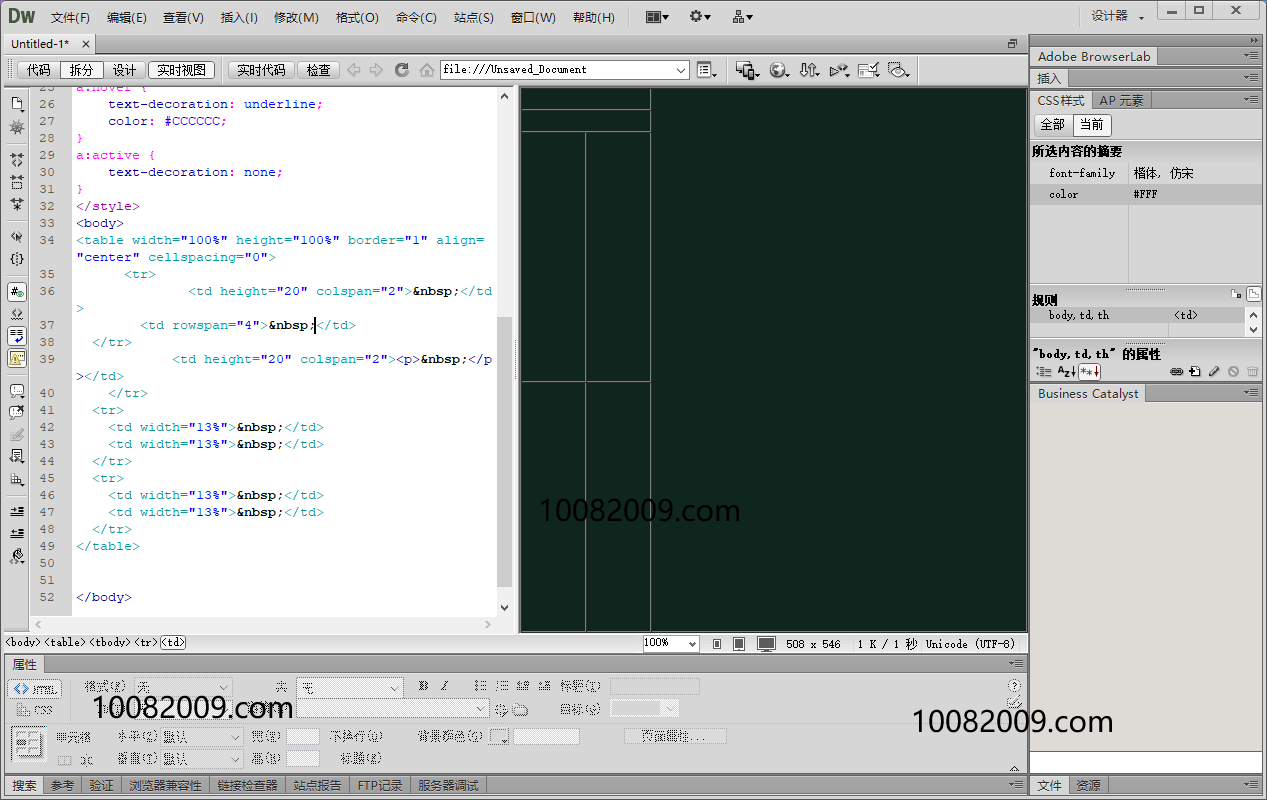The image size is (1267, 800).
Task: Click the refresh design view icon
Action: [x=402, y=70]
